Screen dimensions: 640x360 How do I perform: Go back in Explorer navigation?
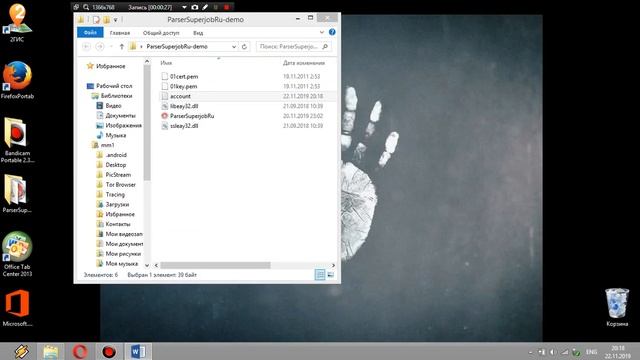point(86,47)
